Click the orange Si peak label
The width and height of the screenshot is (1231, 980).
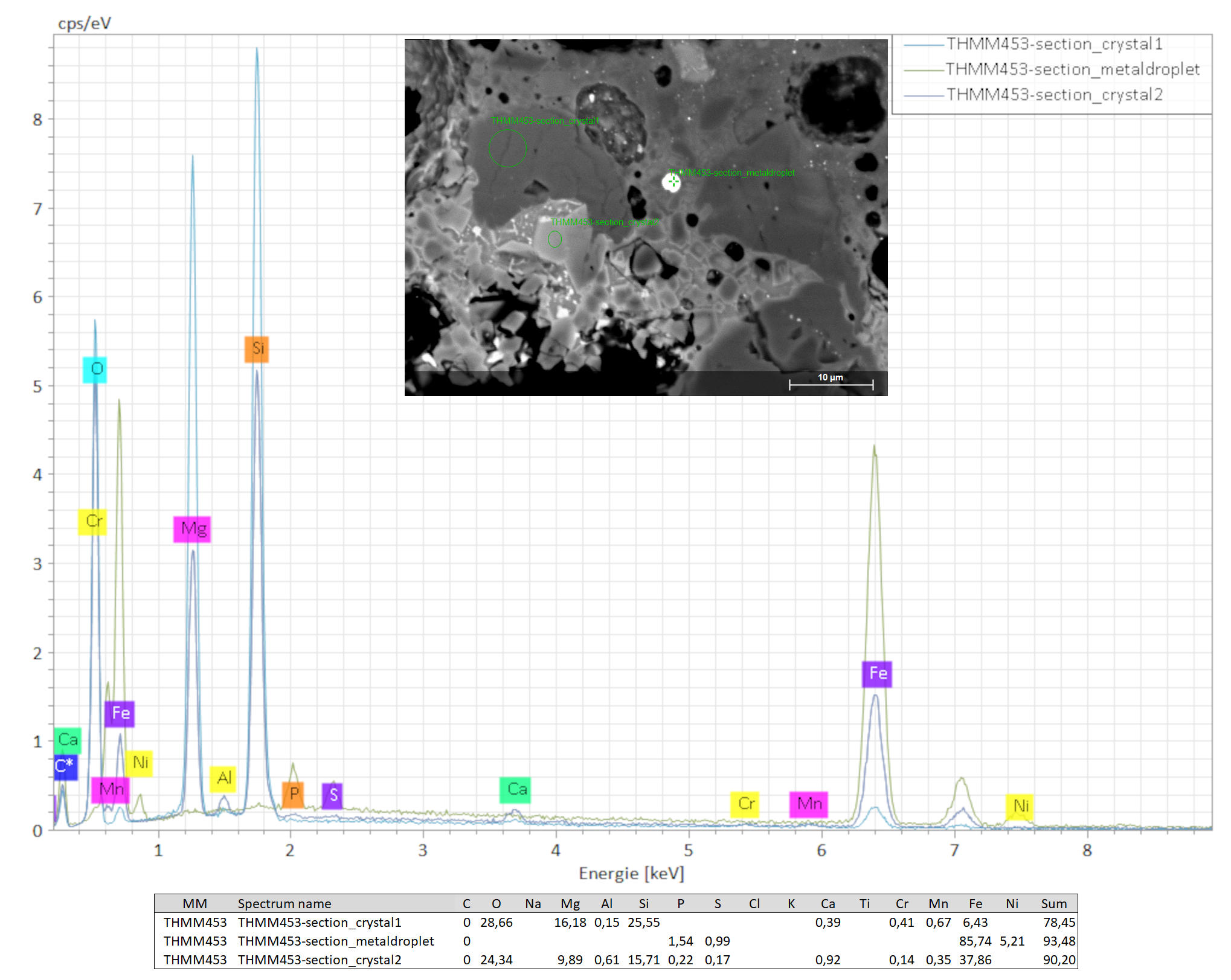tap(257, 348)
